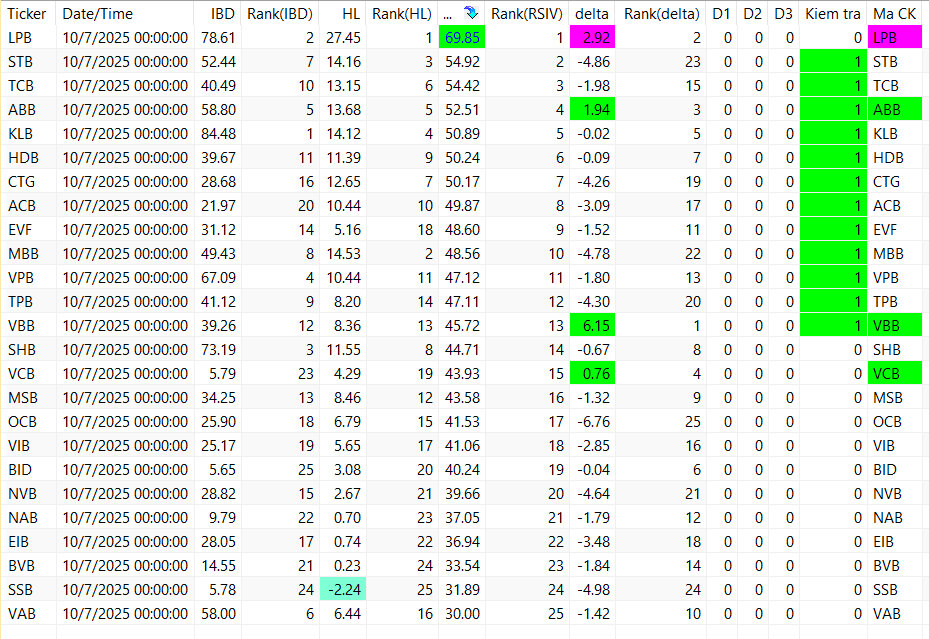Select the HDB ticker cell in the Ticker column

tap(28, 158)
